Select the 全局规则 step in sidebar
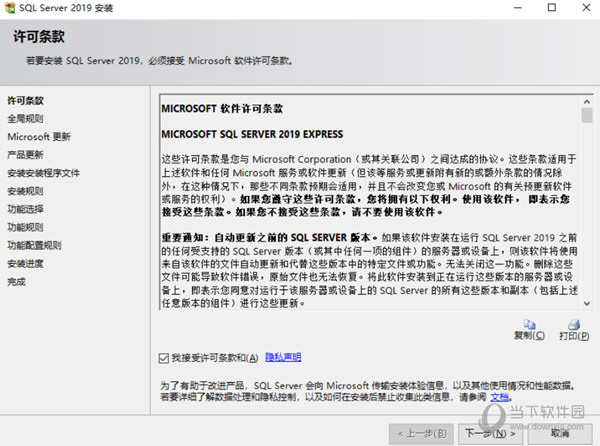 point(25,119)
